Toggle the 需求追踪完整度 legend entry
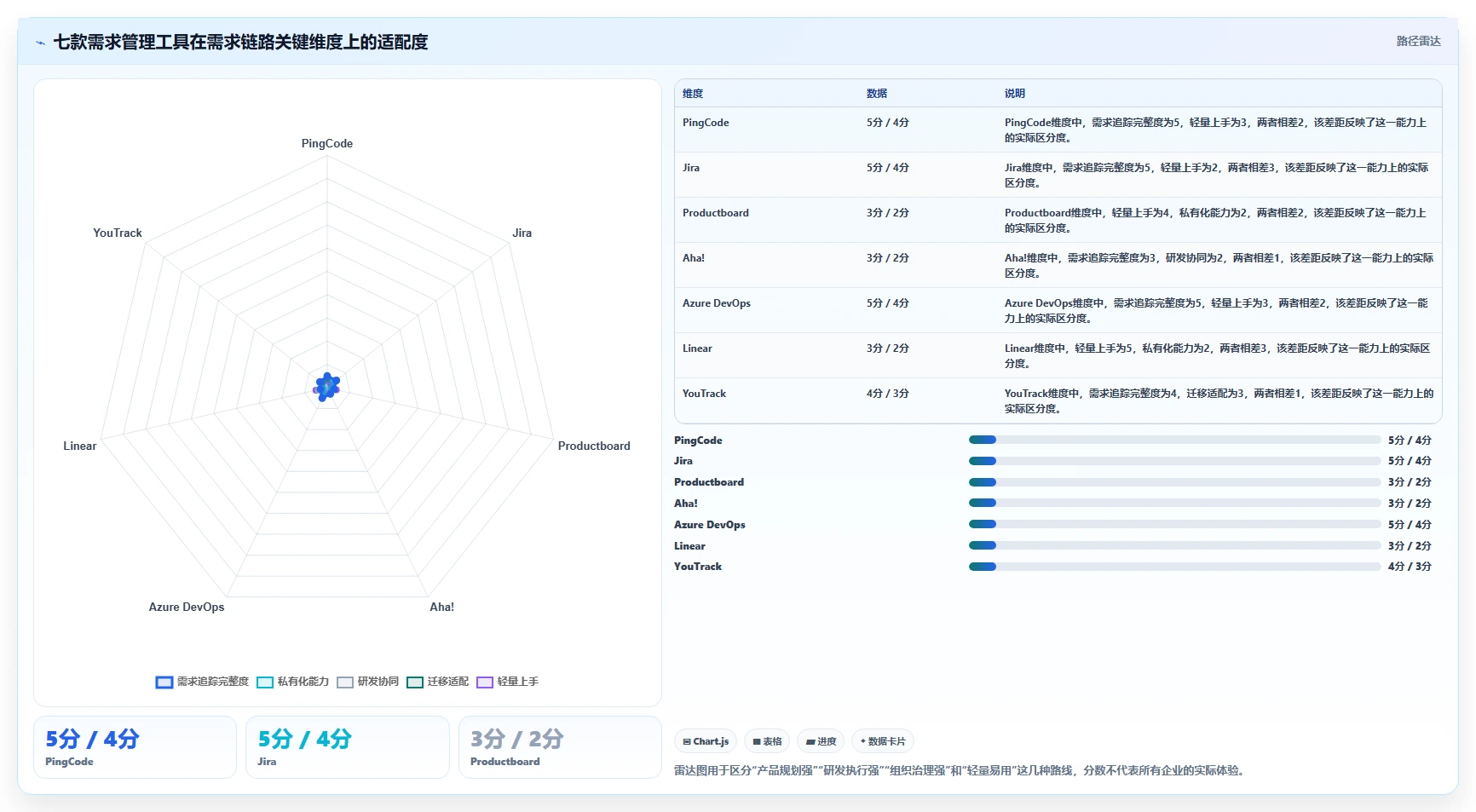Image resolution: width=1476 pixels, height=812 pixels. click(x=202, y=682)
